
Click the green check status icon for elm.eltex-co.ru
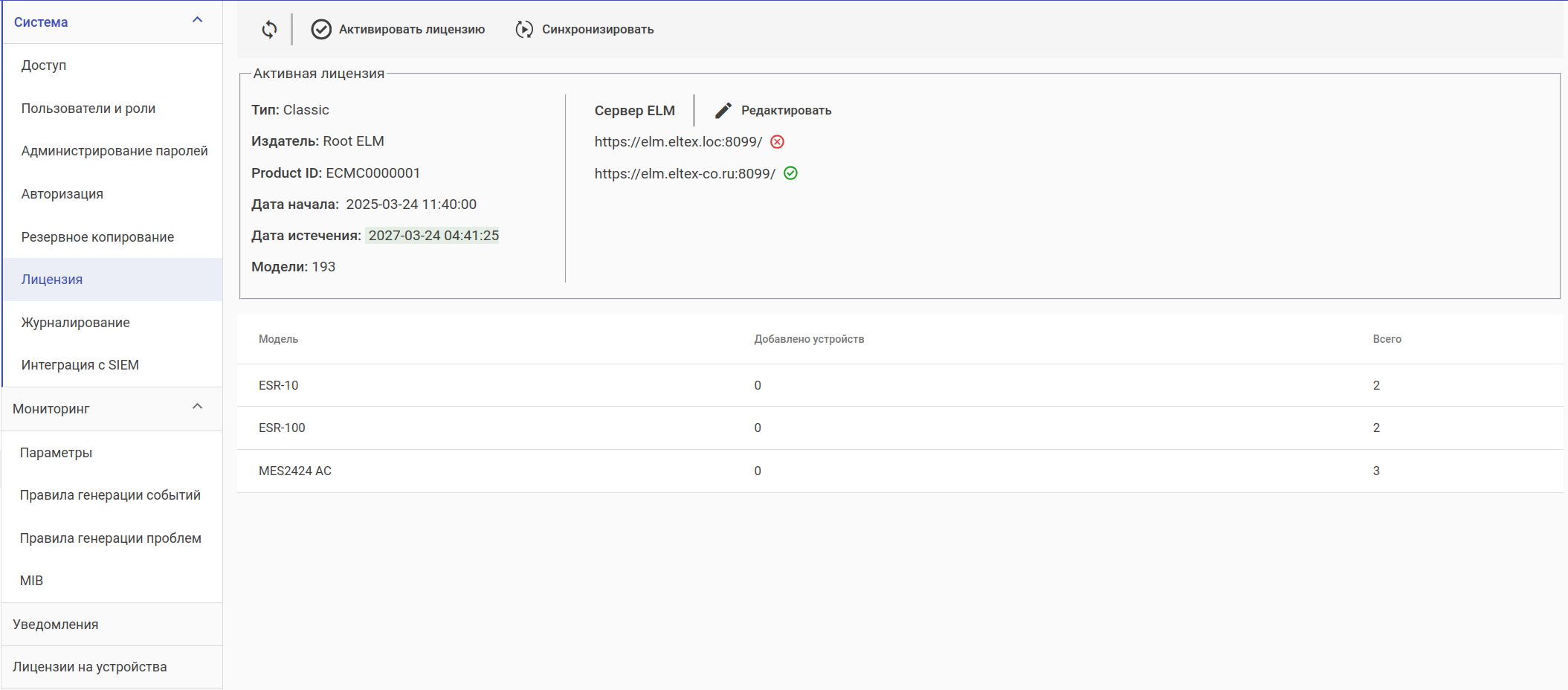pyautogui.click(x=790, y=173)
